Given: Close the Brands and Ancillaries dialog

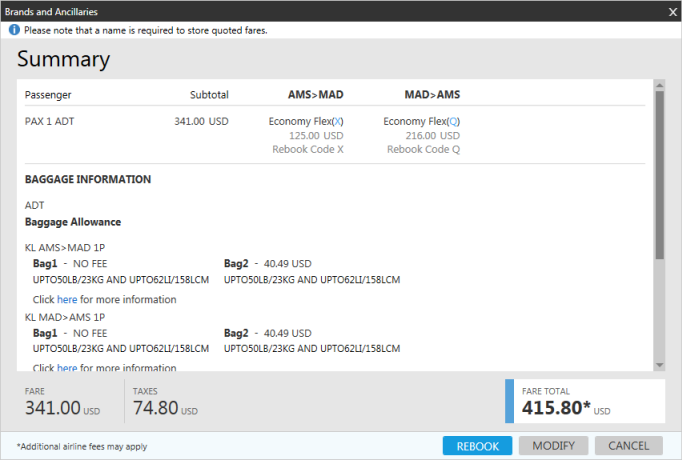Looking at the screenshot, I should coord(672,11).
